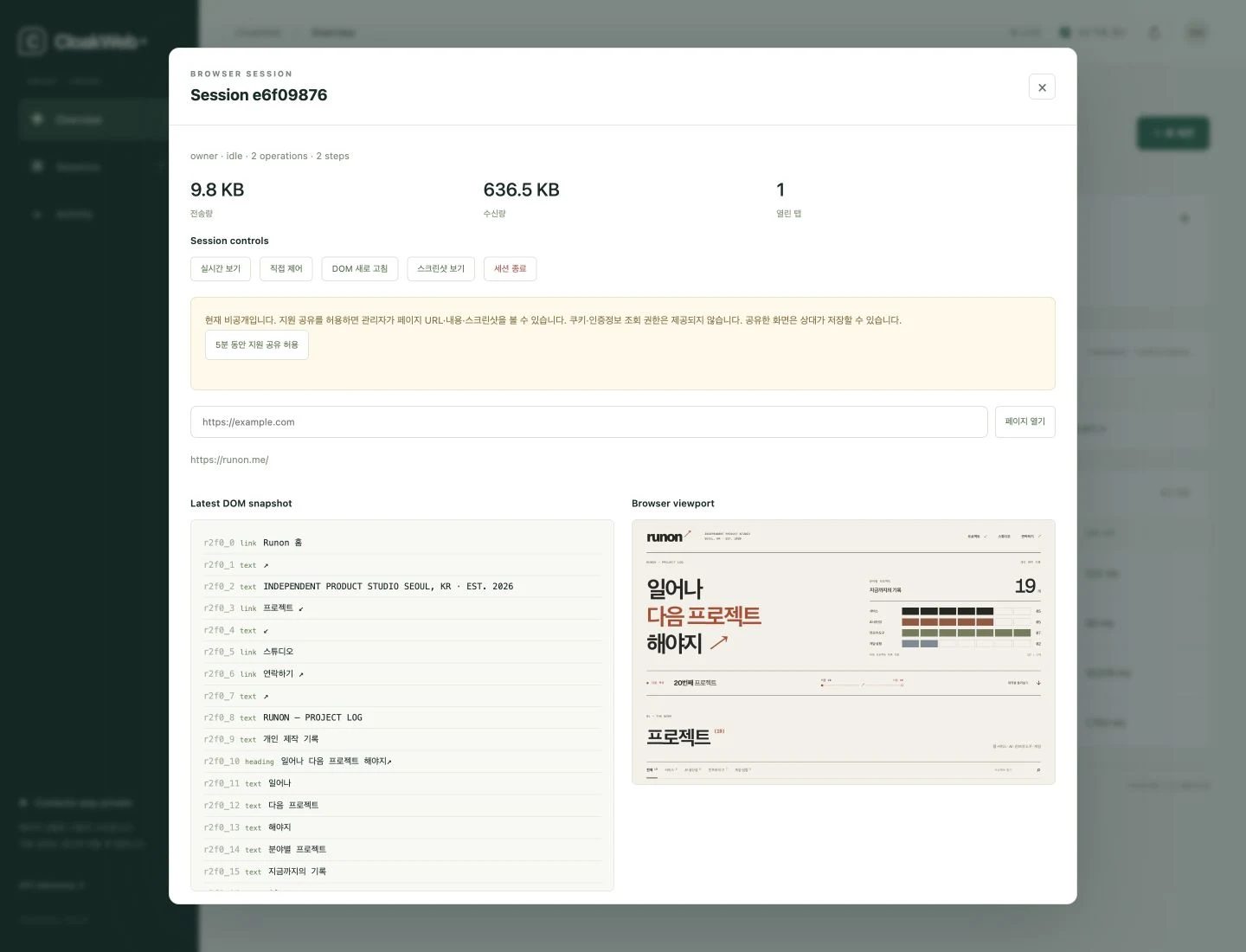Select the 직접 제어 button
This screenshot has height=952, width=1246.
tap(286, 269)
